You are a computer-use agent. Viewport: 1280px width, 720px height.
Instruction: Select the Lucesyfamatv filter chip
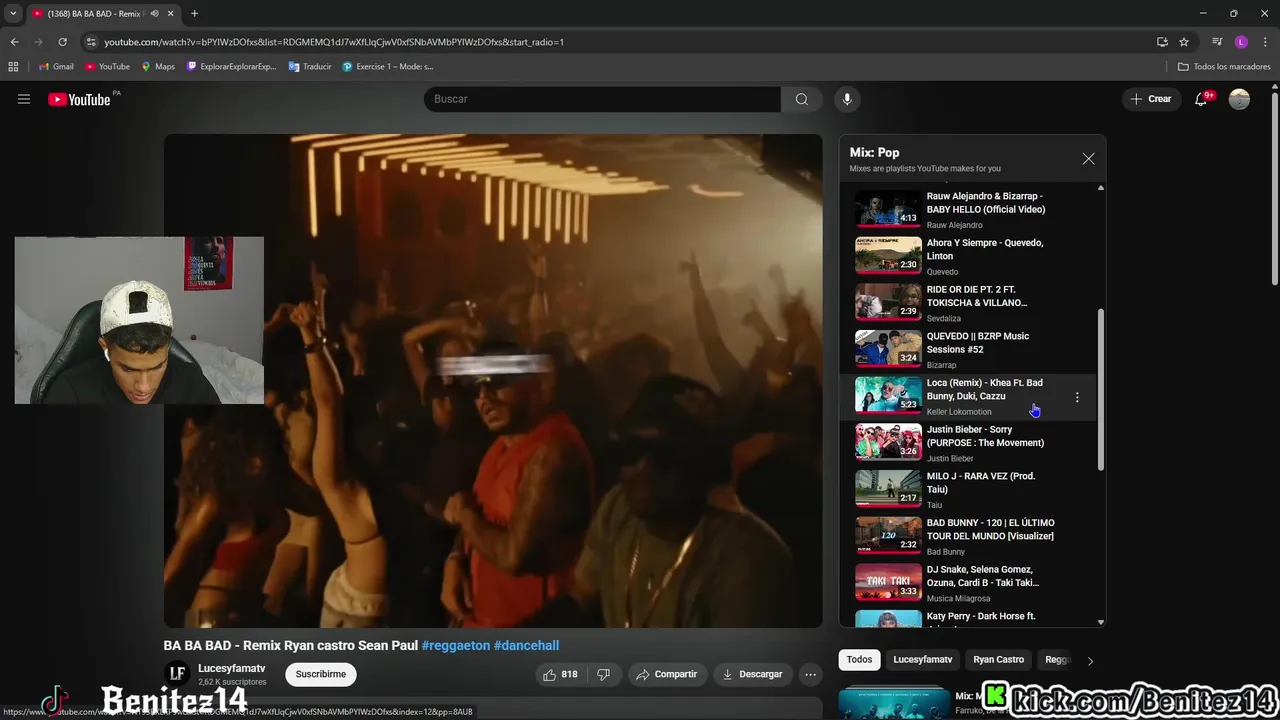pos(922,660)
